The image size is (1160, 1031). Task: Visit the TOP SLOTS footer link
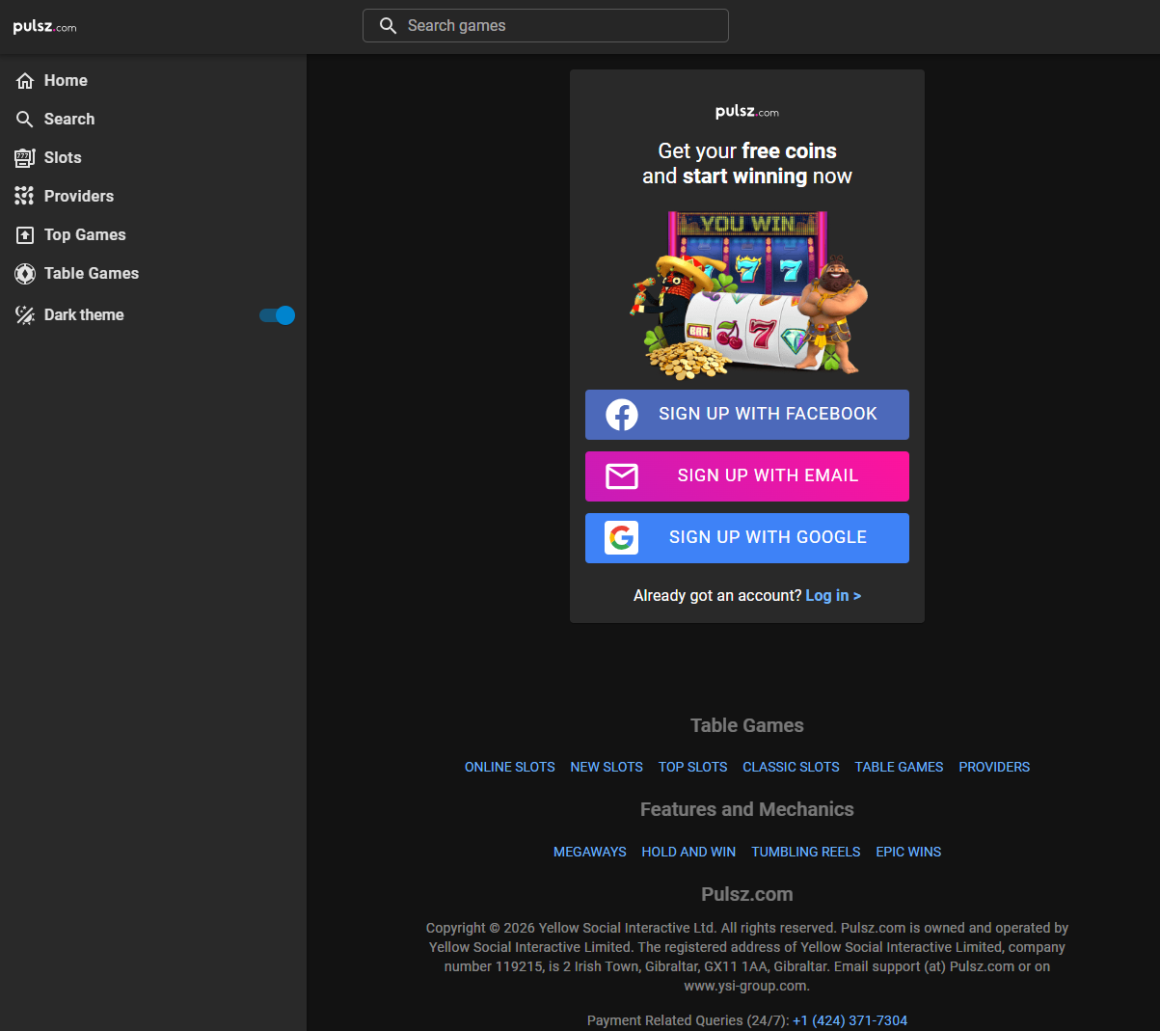[693, 767]
